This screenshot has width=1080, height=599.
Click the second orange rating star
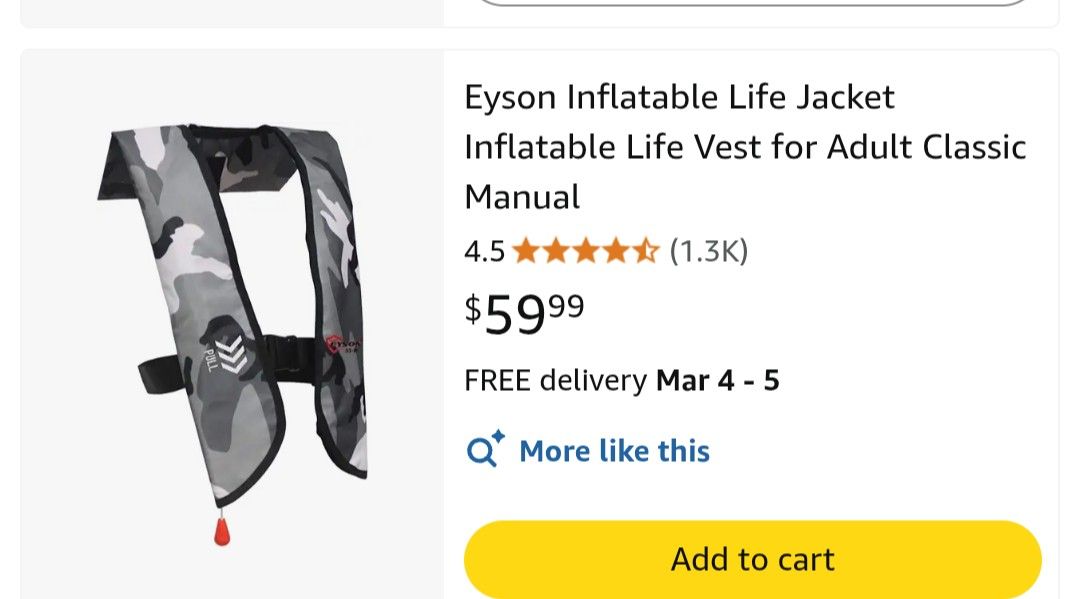tap(555, 251)
